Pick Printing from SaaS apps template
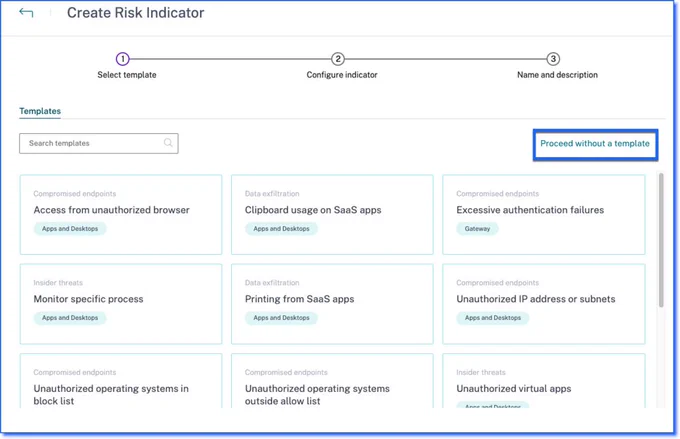 pyautogui.click(x=332, y=304)
